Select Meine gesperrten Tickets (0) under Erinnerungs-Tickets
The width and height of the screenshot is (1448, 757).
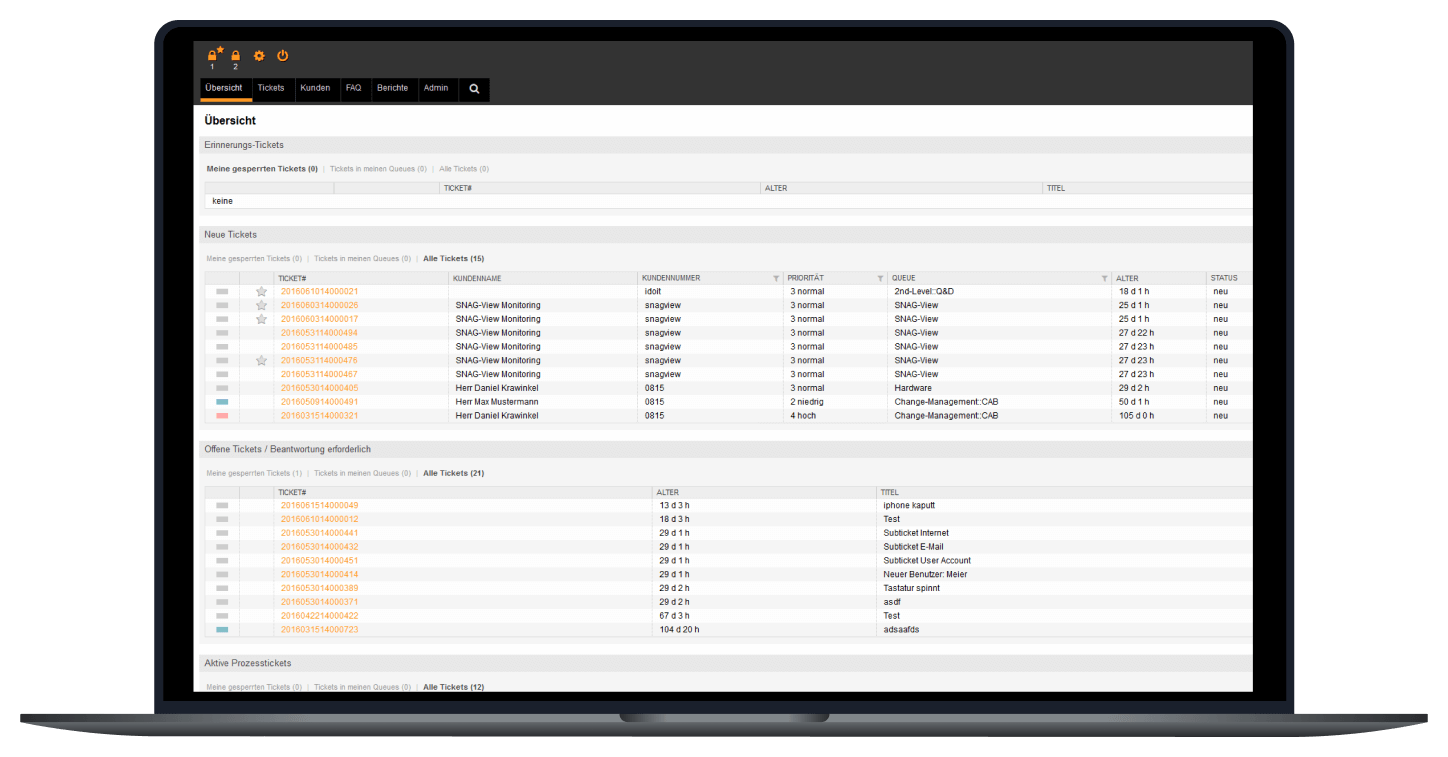tap(262, 169)
